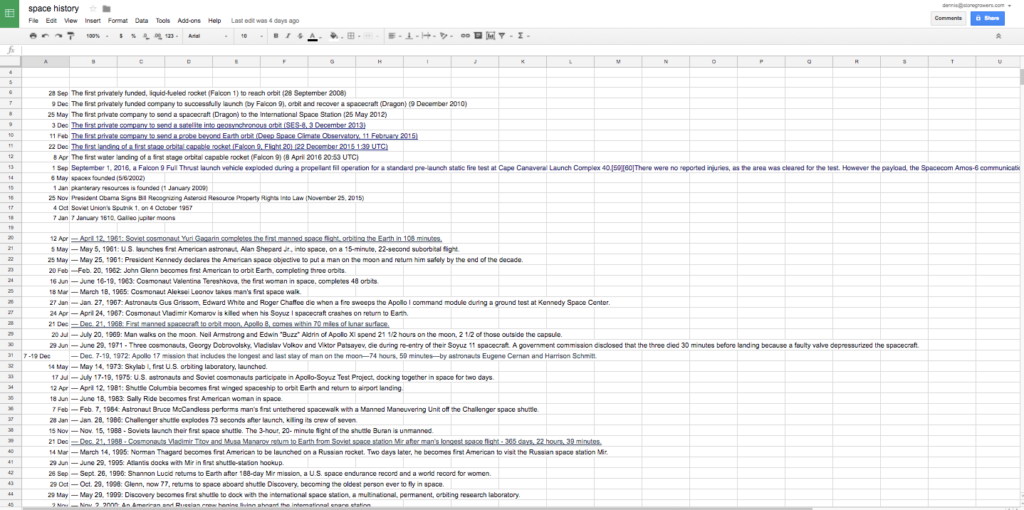Screen dimensions: 1024x510
Task: Undo the last action
Action: pos(46,36)
